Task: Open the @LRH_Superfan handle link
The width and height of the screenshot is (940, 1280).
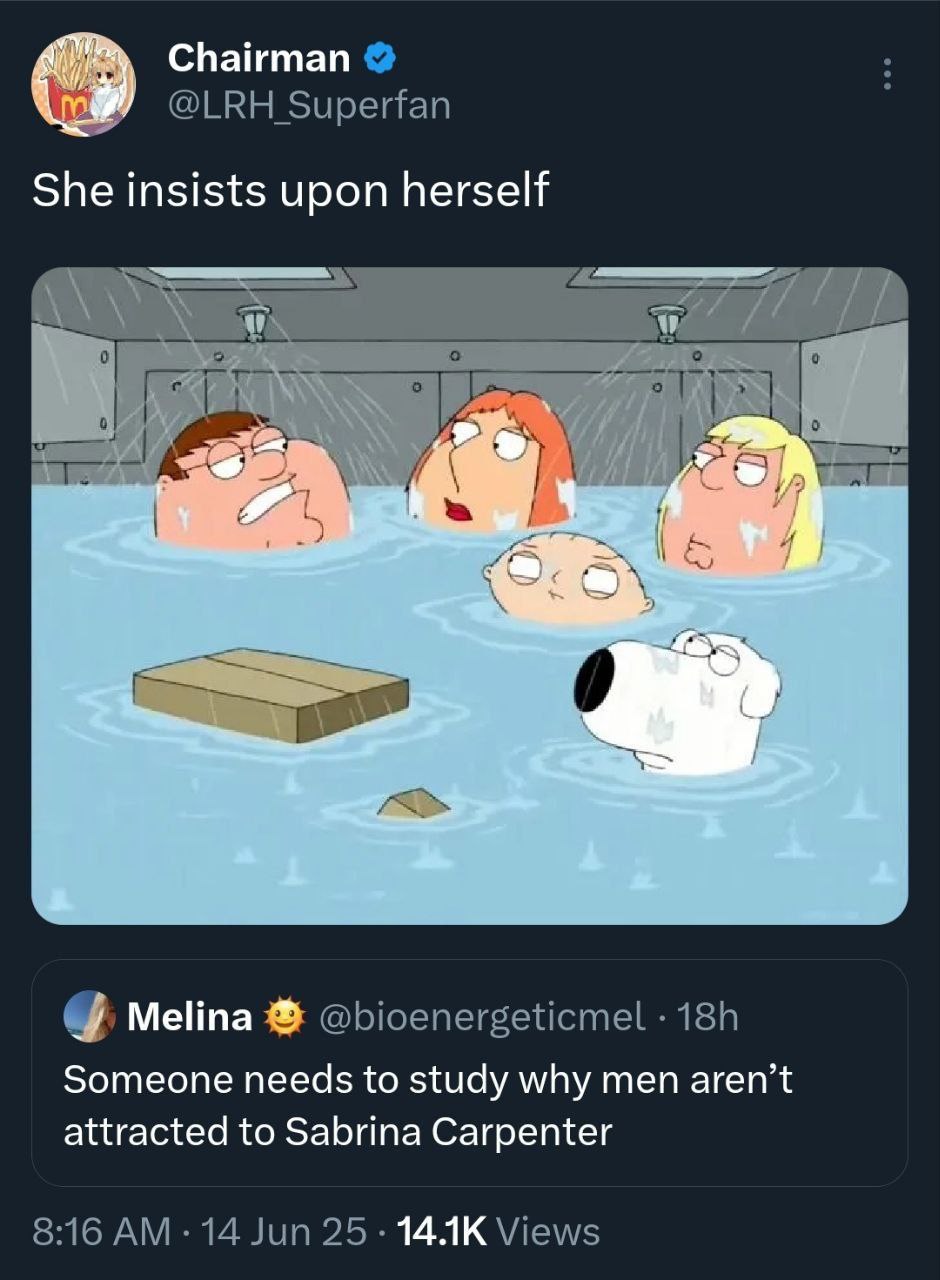Action: tap(309, 104)
